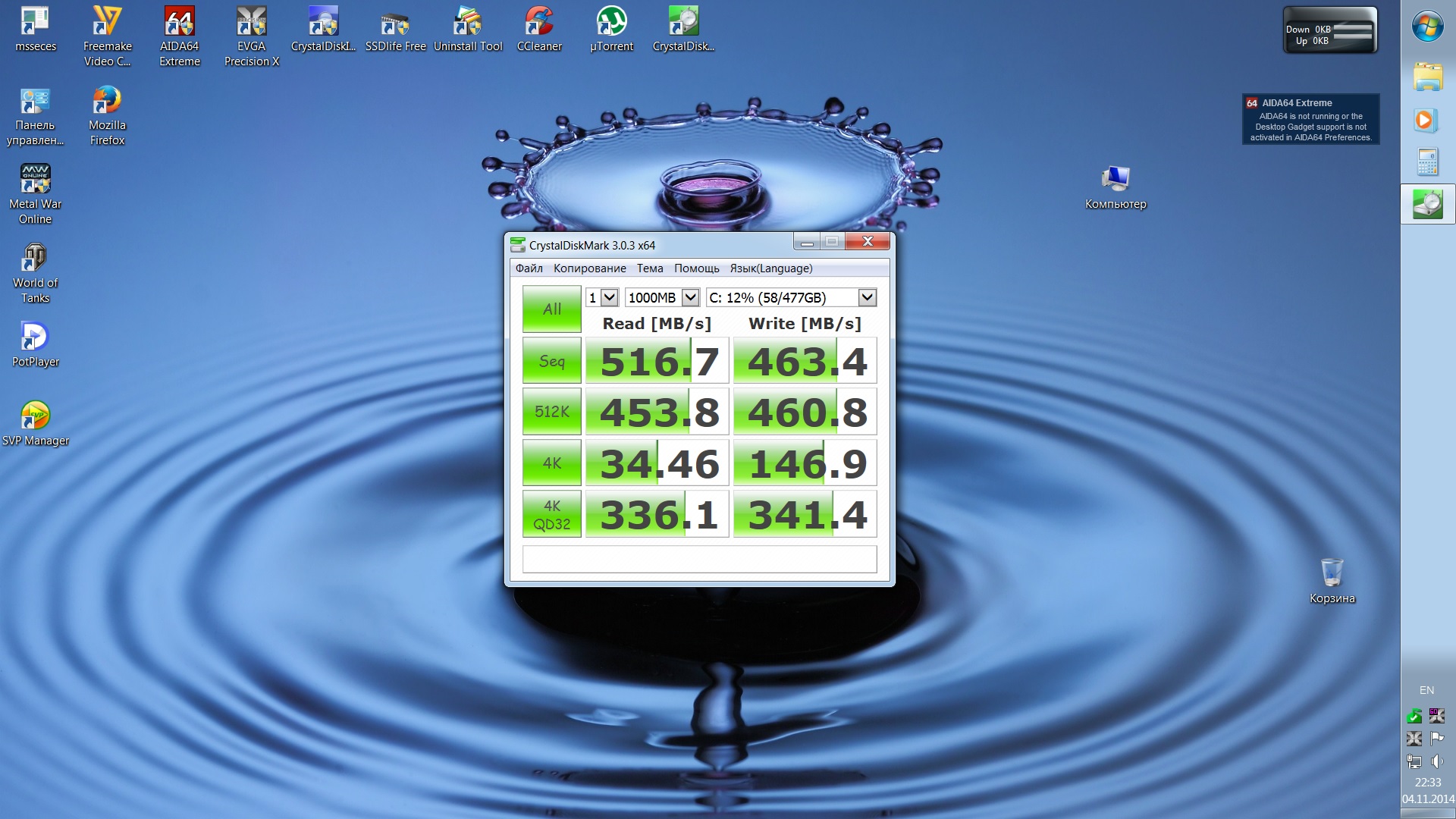Screen dimensions: 1456x819
Task: Select the Корзина recycle bin icon
Action: (1332, 581)
